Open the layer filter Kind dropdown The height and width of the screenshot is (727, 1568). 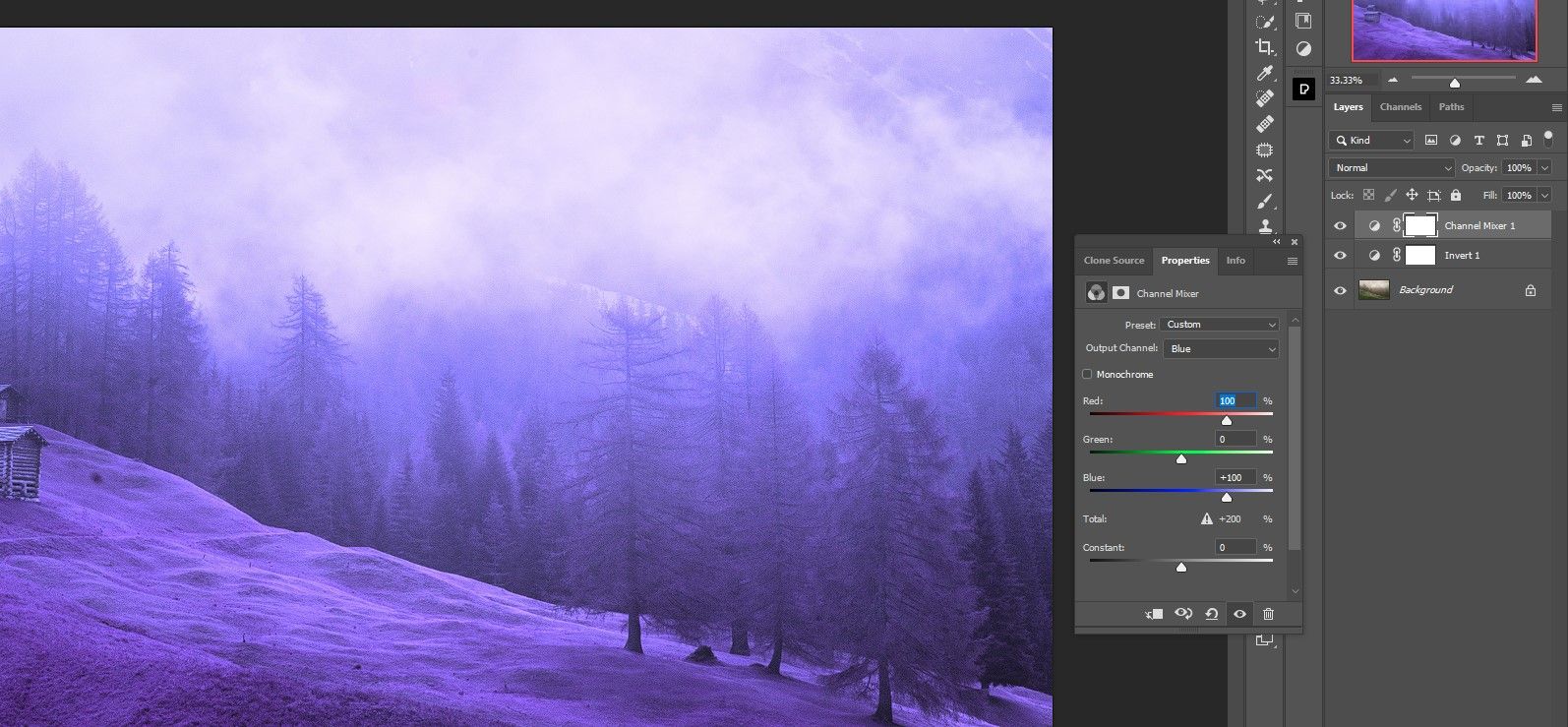1371,141
